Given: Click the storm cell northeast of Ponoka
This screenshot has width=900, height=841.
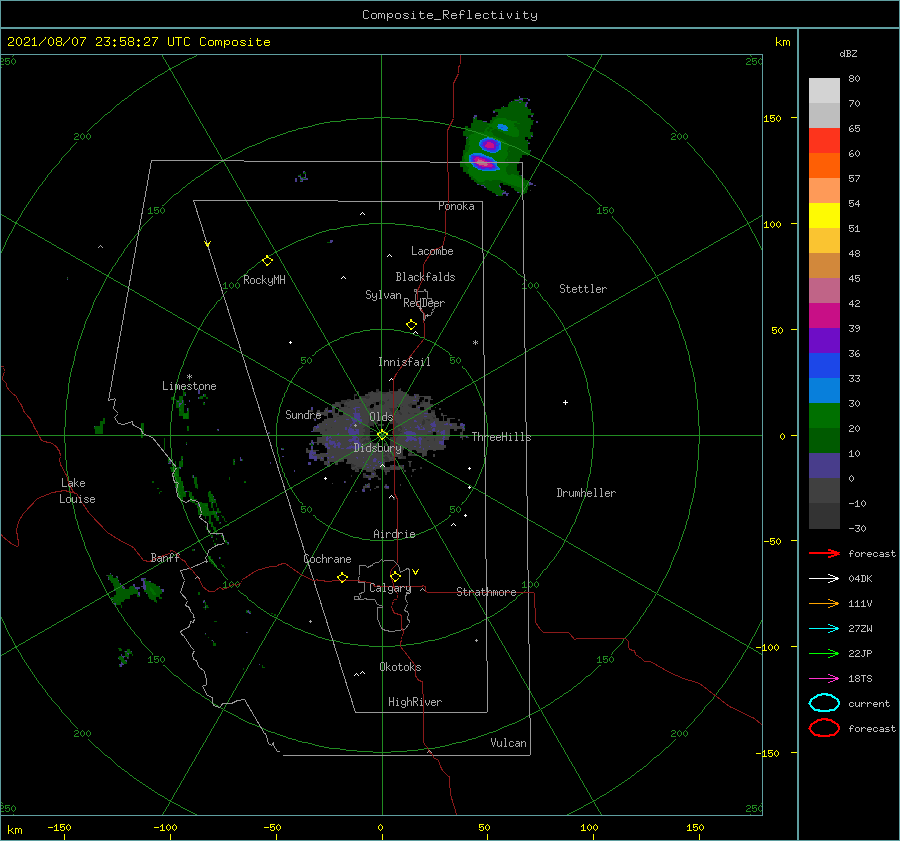Looking at the screenshot, I should click(x=497, y=148).
